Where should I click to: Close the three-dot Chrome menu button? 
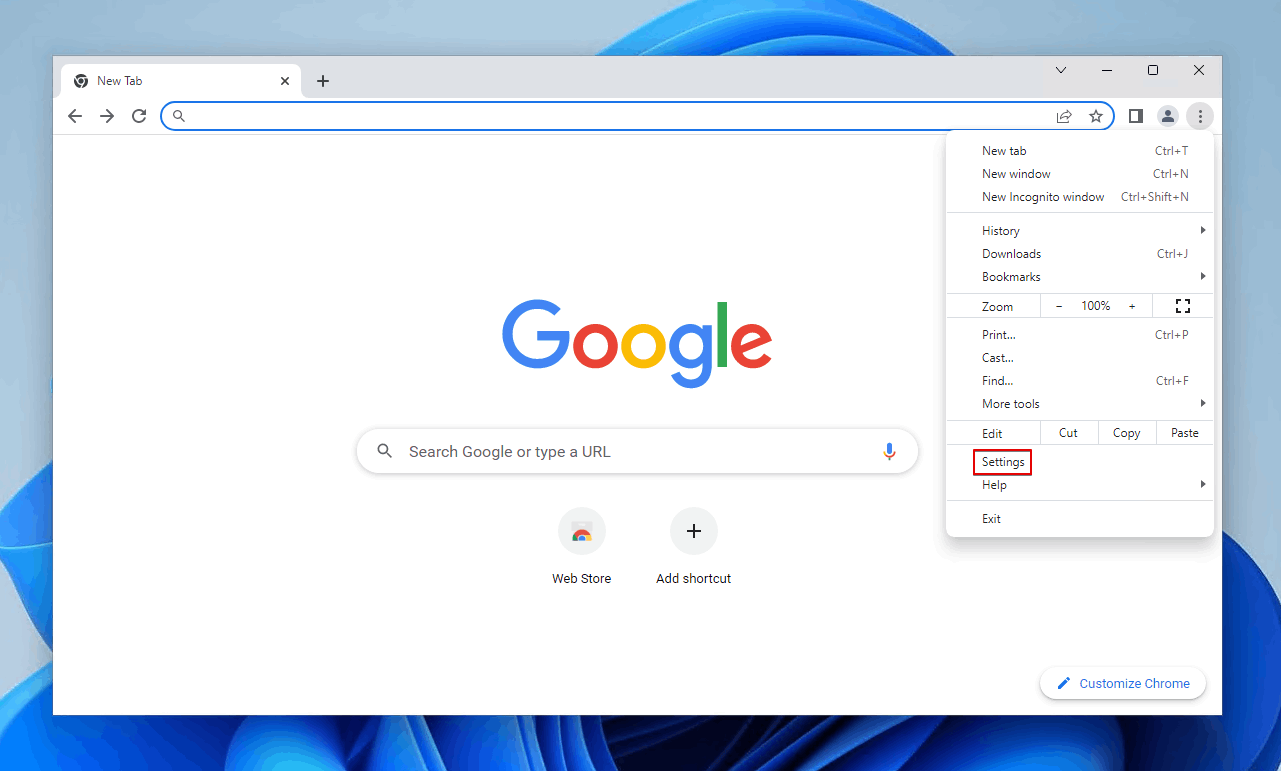click(x=1200, y=116)
